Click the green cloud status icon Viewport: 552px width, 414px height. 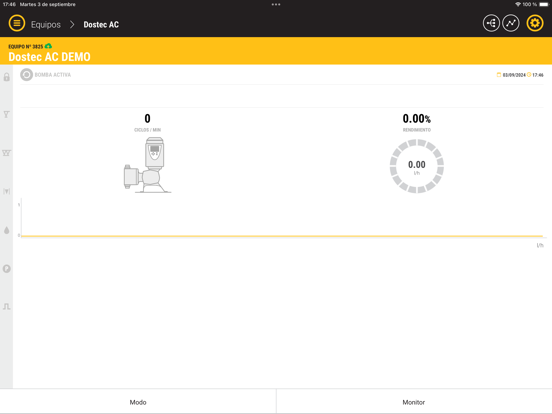[x=48, y=46]
